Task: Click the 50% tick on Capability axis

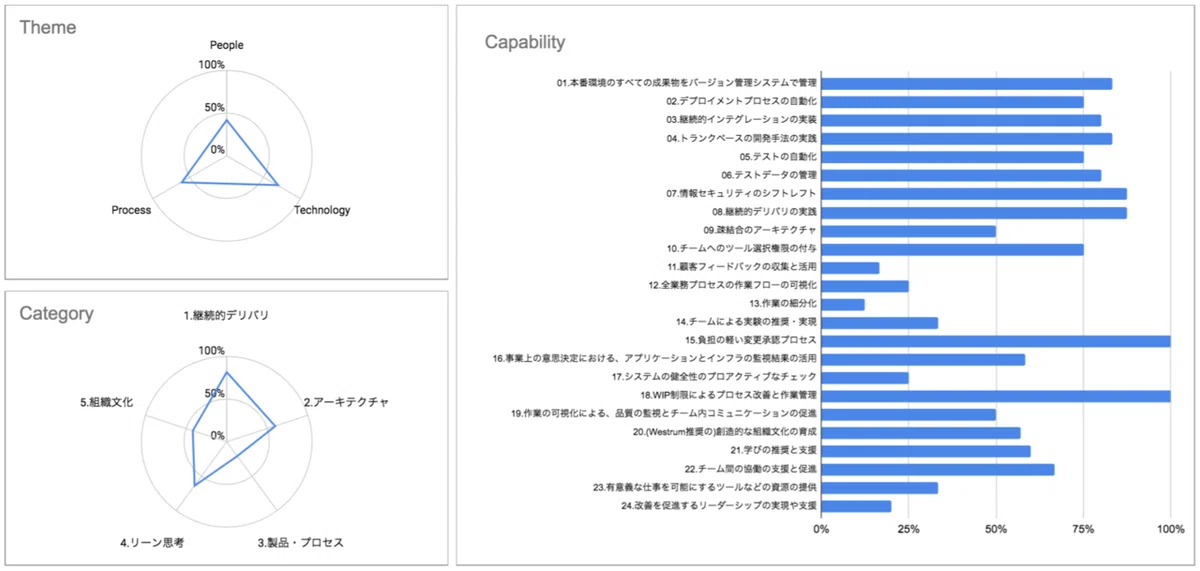Action: coord(996,527)
